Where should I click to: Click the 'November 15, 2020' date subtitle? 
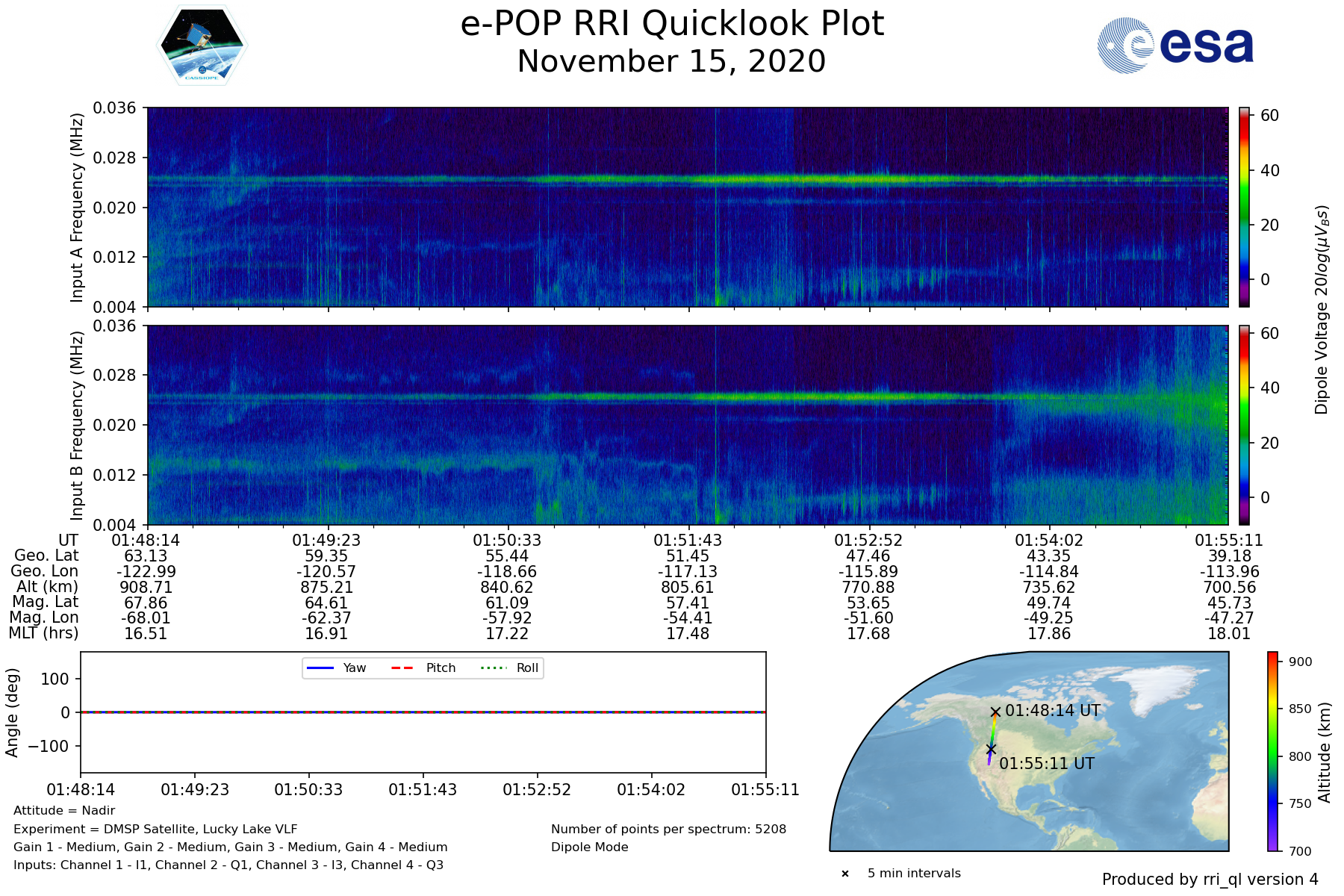672,61
